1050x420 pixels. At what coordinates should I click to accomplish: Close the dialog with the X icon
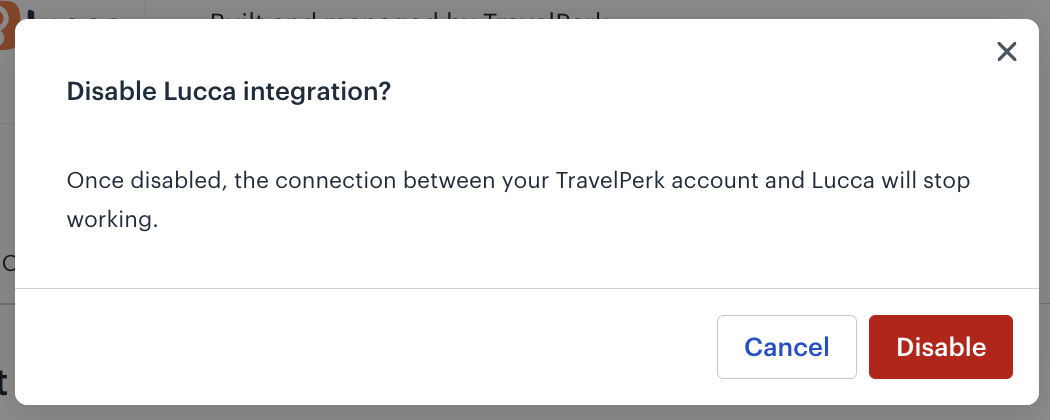click(1006, 52)
